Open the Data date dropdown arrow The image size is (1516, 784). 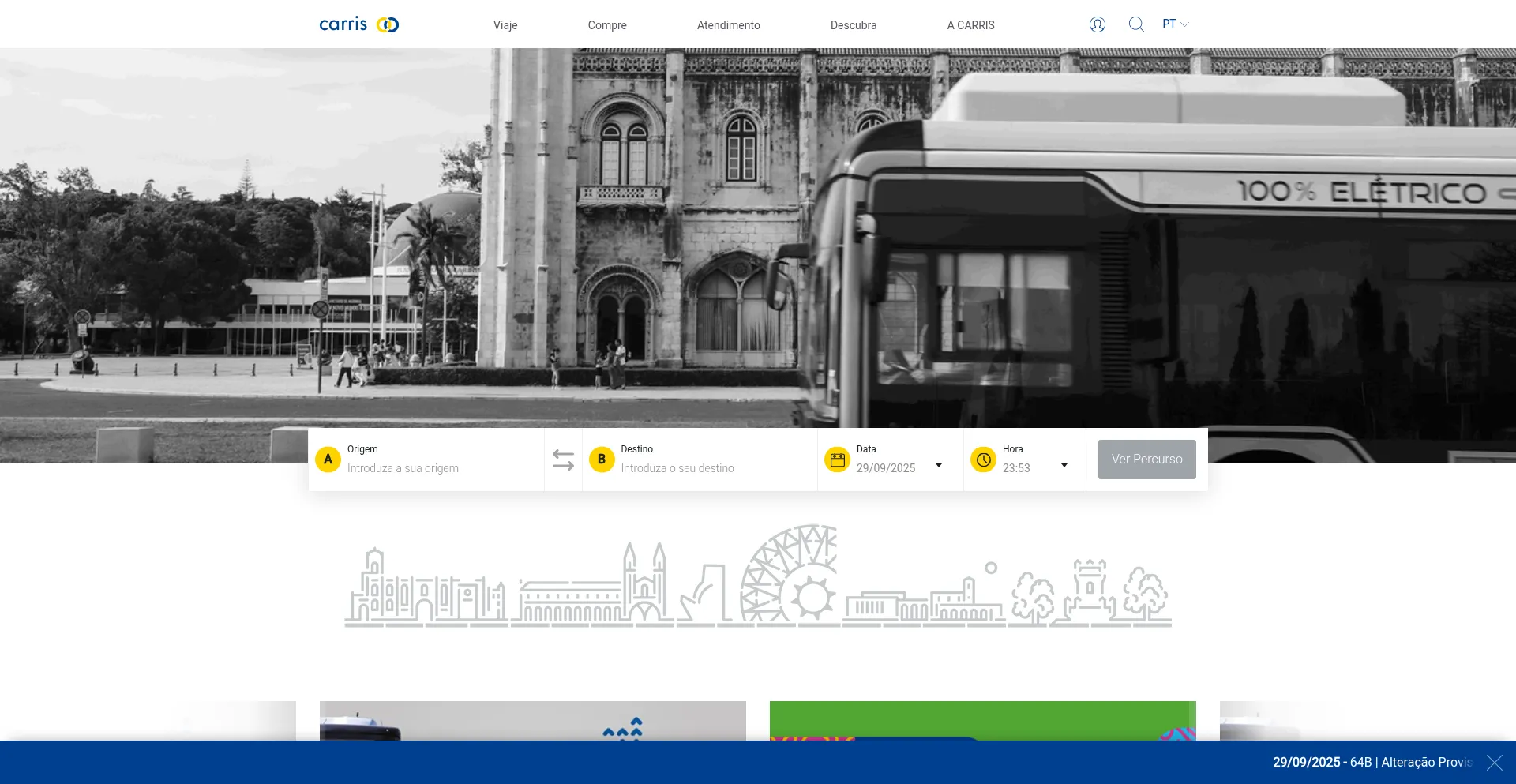[939, 466]
